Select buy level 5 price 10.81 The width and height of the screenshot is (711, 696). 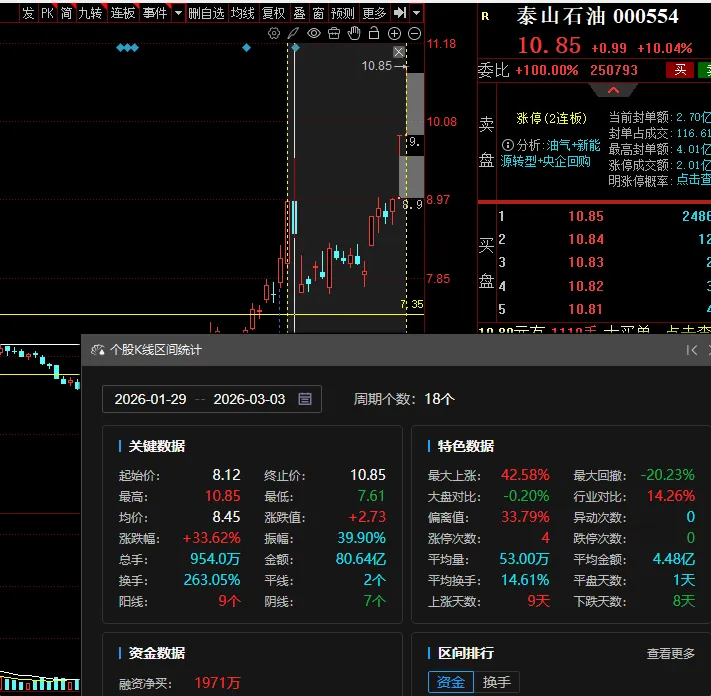tap(586, 309)
